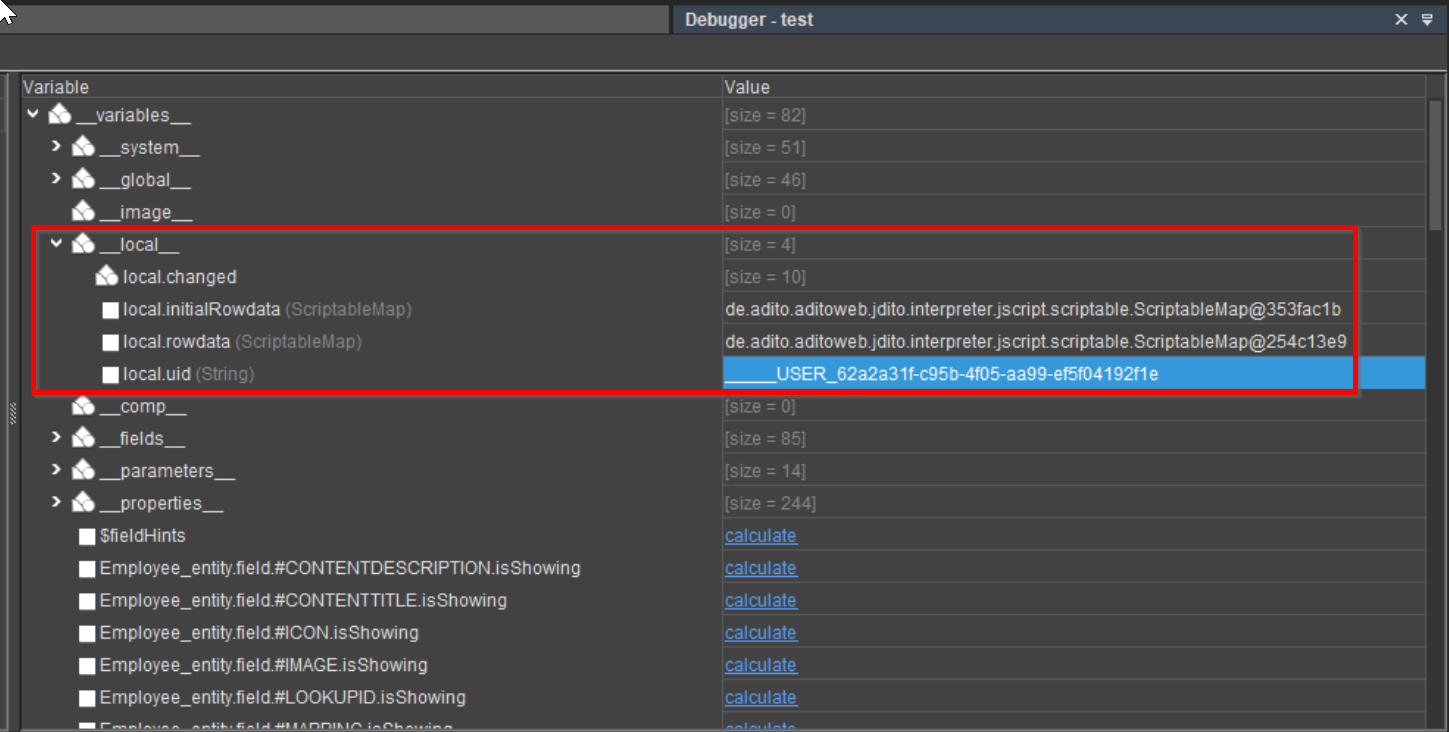Click the cube icon next to __fields__

point(83,438)
